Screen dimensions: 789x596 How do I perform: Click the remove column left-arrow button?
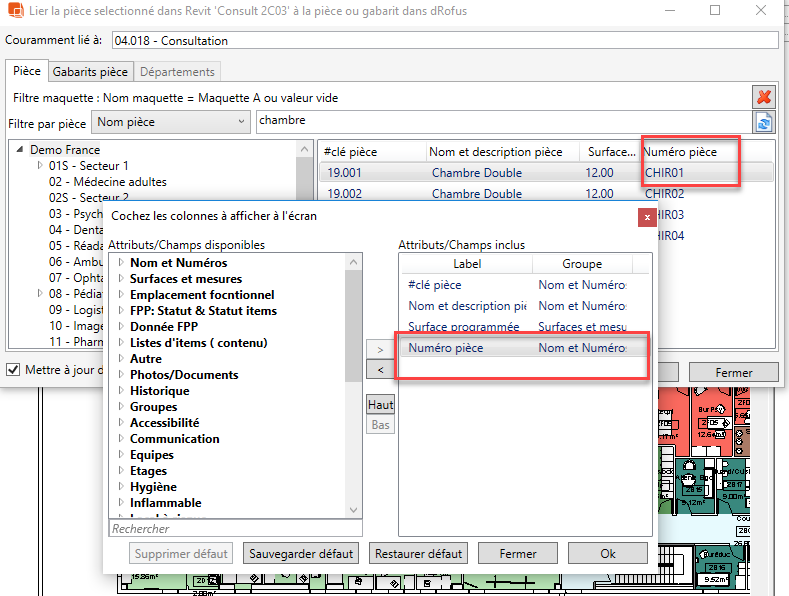pyautogui.click(x=380, y=370)
